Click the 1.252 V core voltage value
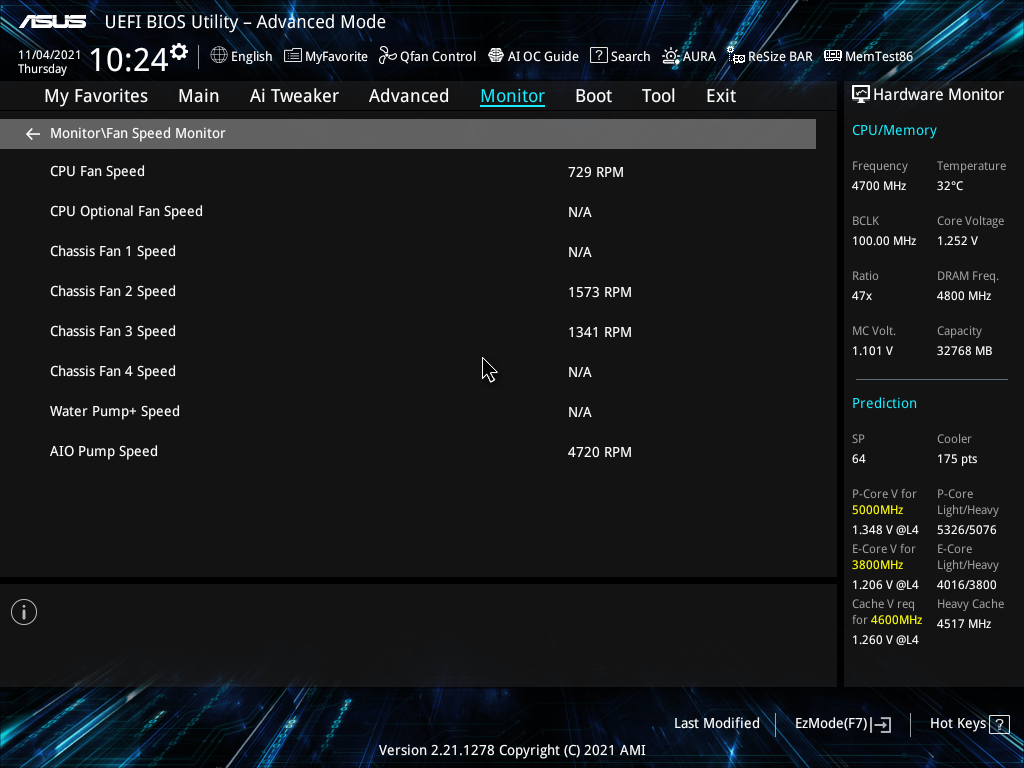 (957, 240)
